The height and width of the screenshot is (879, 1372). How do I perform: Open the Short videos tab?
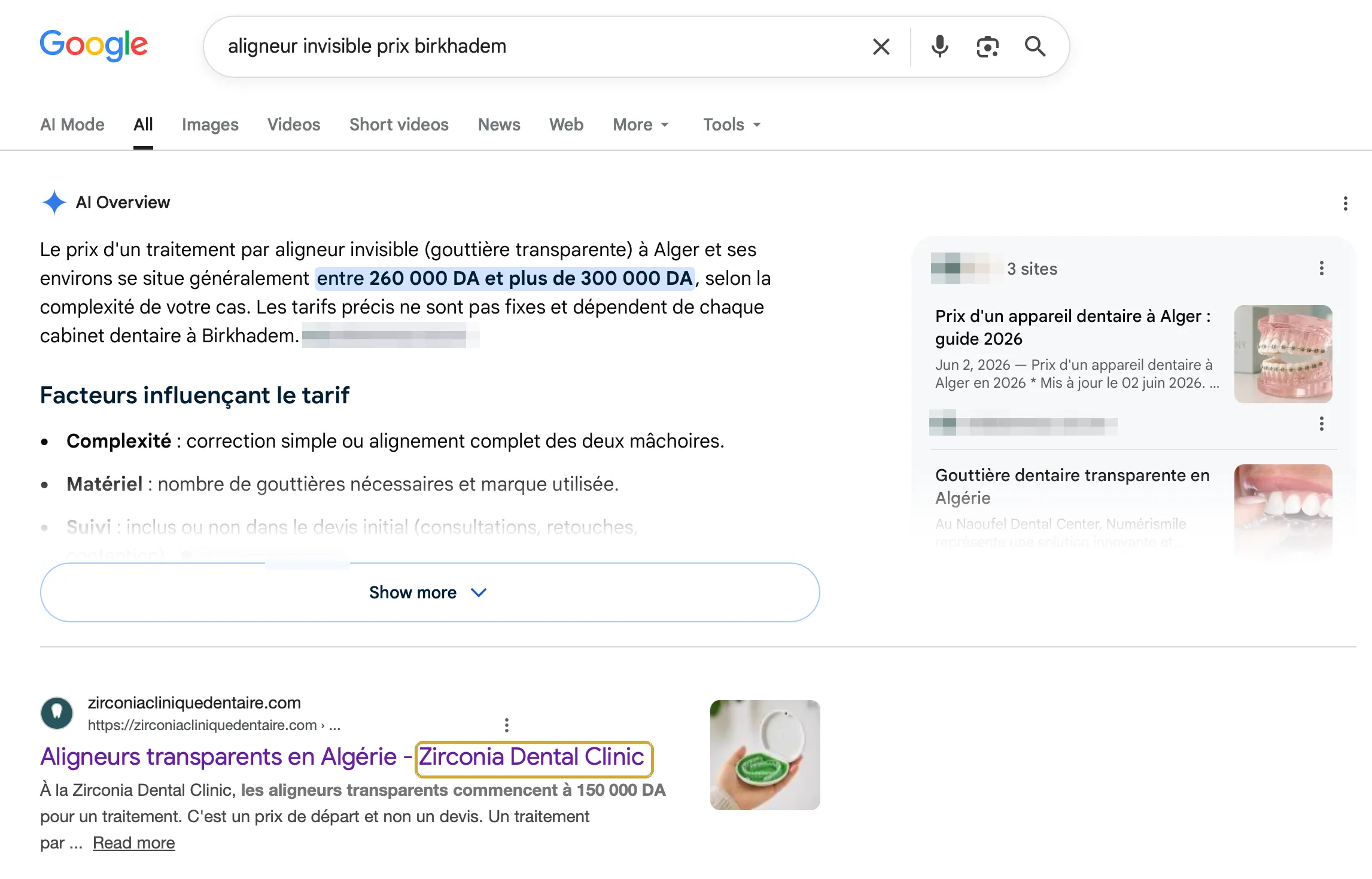pos(399,124)
